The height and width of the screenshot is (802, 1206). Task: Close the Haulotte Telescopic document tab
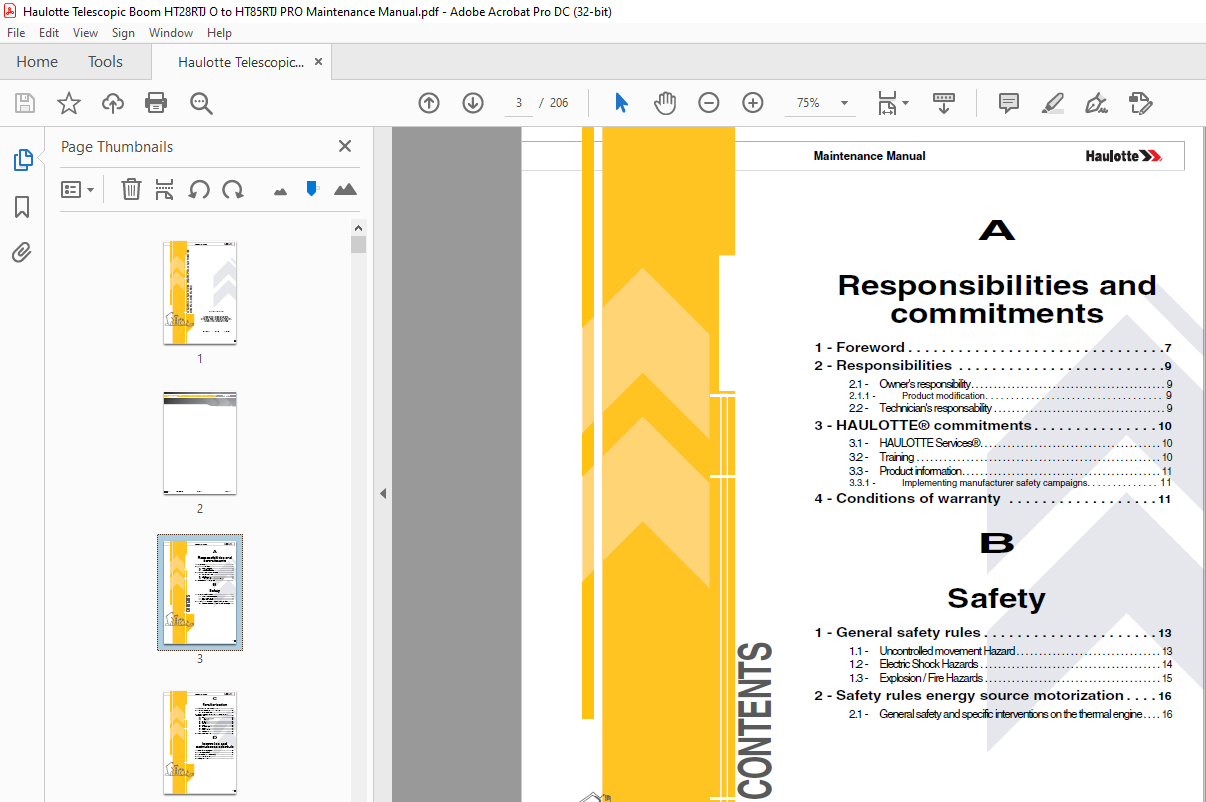point(319,62)
